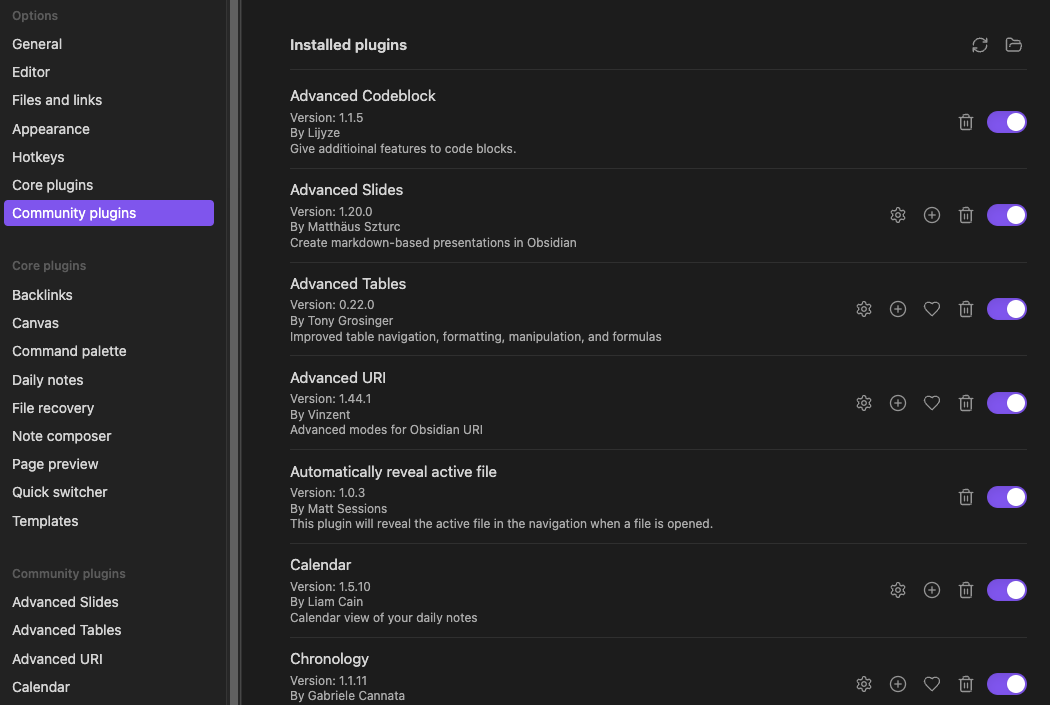The width and height of the screenshot is (1050, 705).
Task: Click the Advanced URI heart icon
Action: (x=931, y=403)
